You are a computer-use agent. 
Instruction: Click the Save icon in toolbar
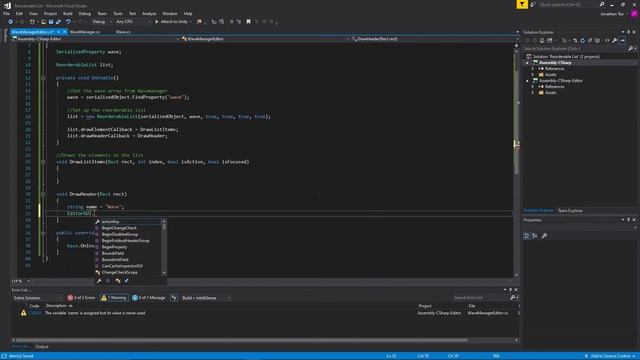(51, 22)
